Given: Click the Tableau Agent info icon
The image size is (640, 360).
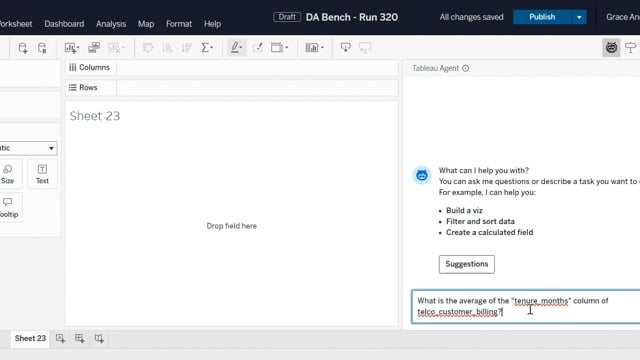Looking at the screenshot, I should point(465,68).
